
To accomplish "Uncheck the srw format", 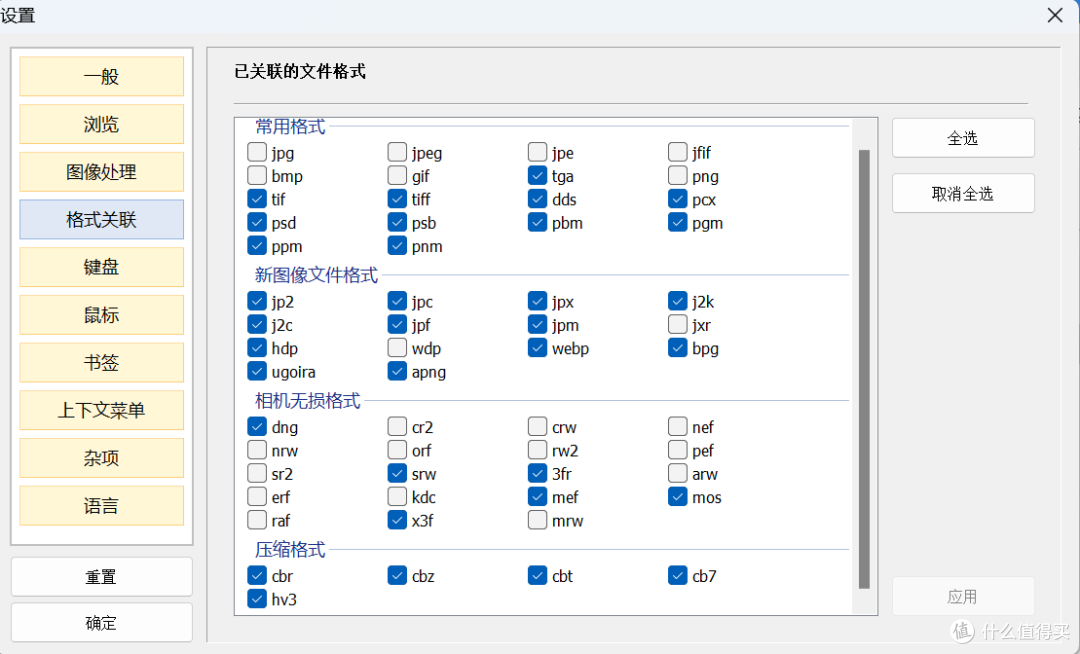I will (x=397, y=474).
